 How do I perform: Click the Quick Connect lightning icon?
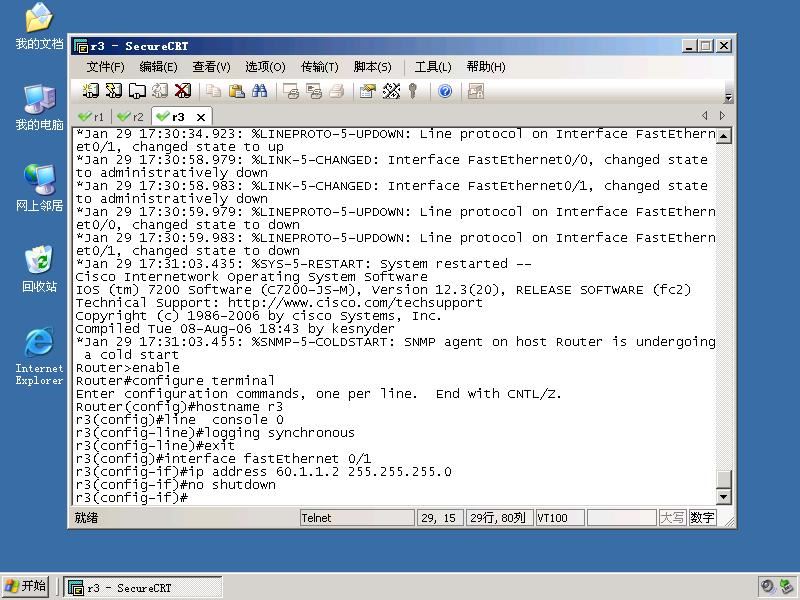coord(114,91)
